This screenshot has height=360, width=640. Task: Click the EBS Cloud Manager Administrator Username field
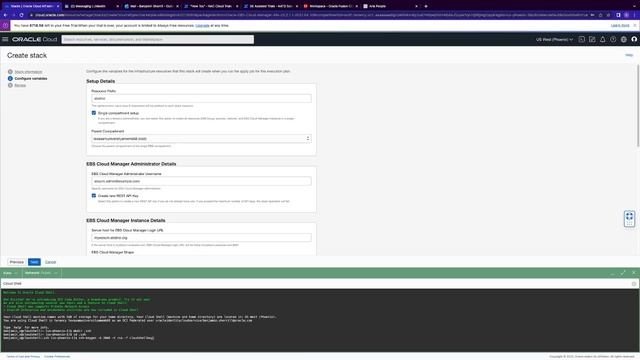(201, 181)
